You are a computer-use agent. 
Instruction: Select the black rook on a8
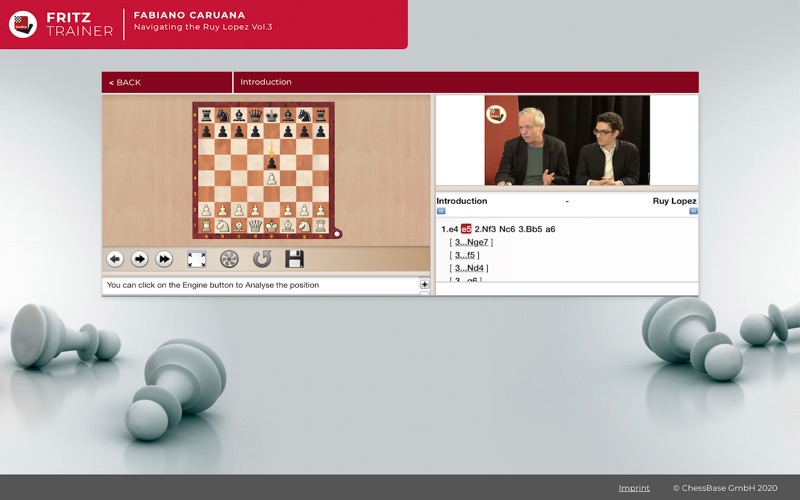coord(206,116)
